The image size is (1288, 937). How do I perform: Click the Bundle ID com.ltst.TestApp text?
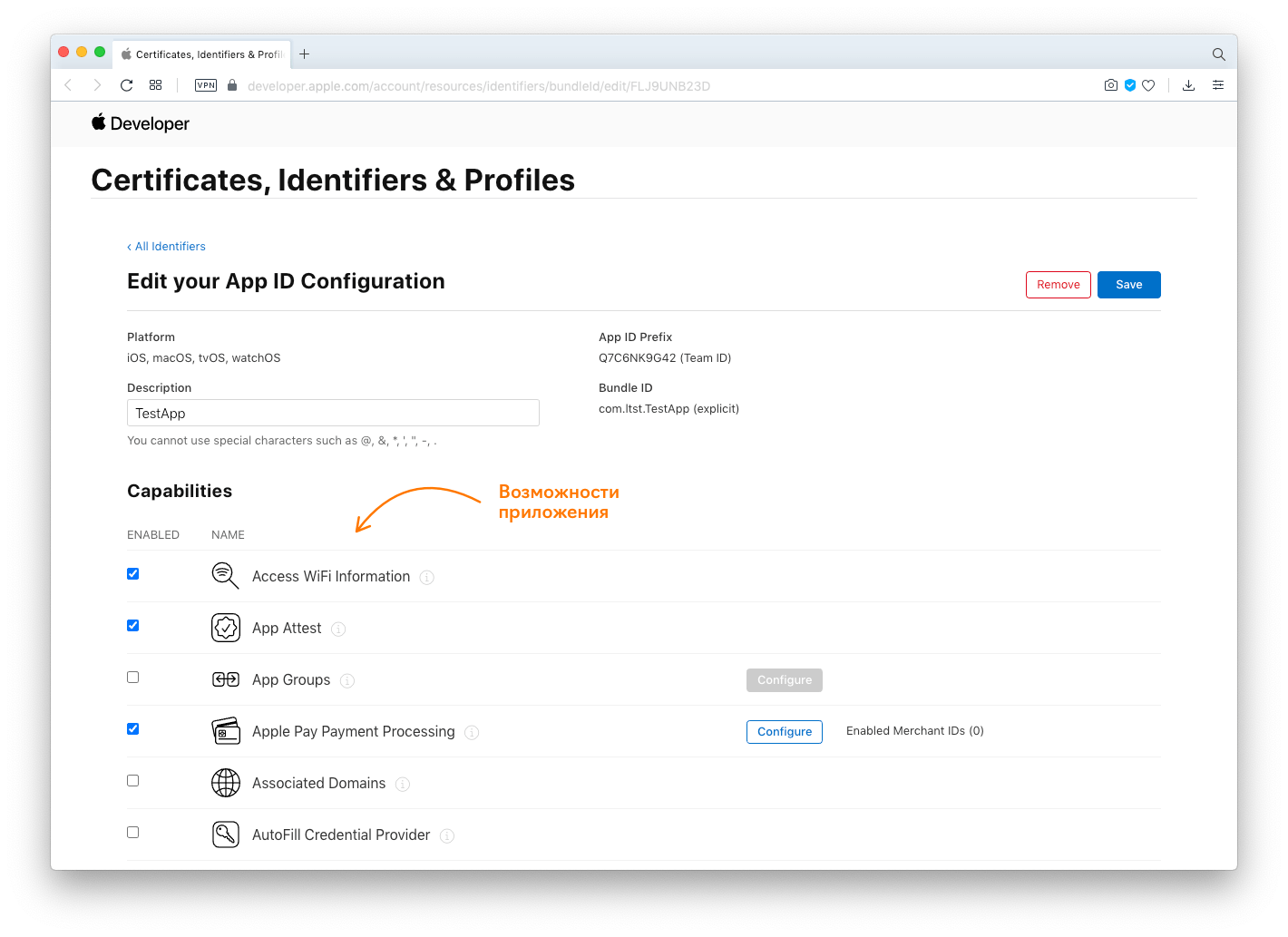[x=669, y=409]
